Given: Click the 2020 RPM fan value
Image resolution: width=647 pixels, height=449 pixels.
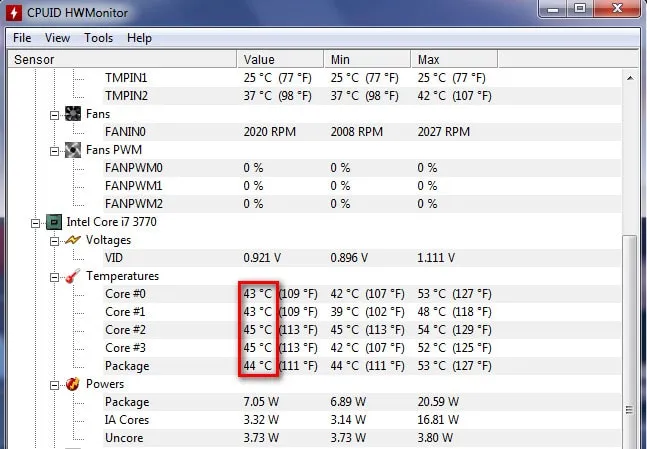Looking at the screenshot, I should 270,132.
